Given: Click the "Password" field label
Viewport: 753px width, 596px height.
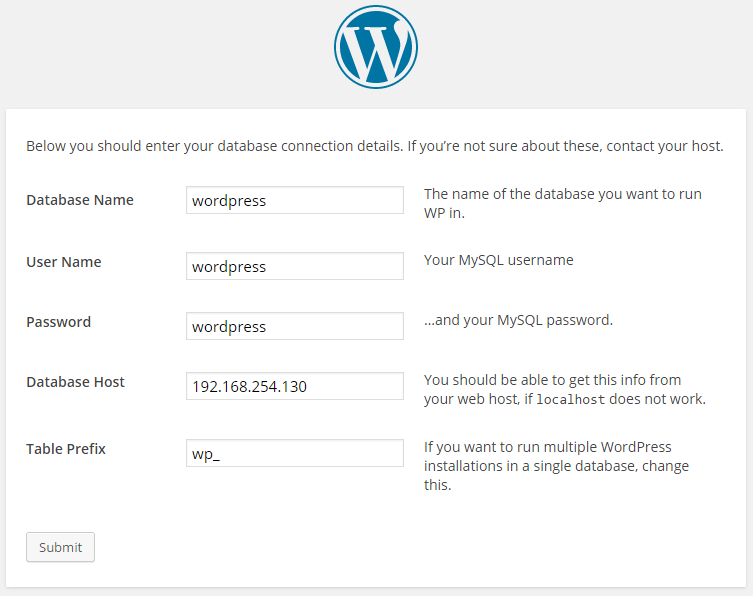Looking at the screenshot, I should point(58,322).
